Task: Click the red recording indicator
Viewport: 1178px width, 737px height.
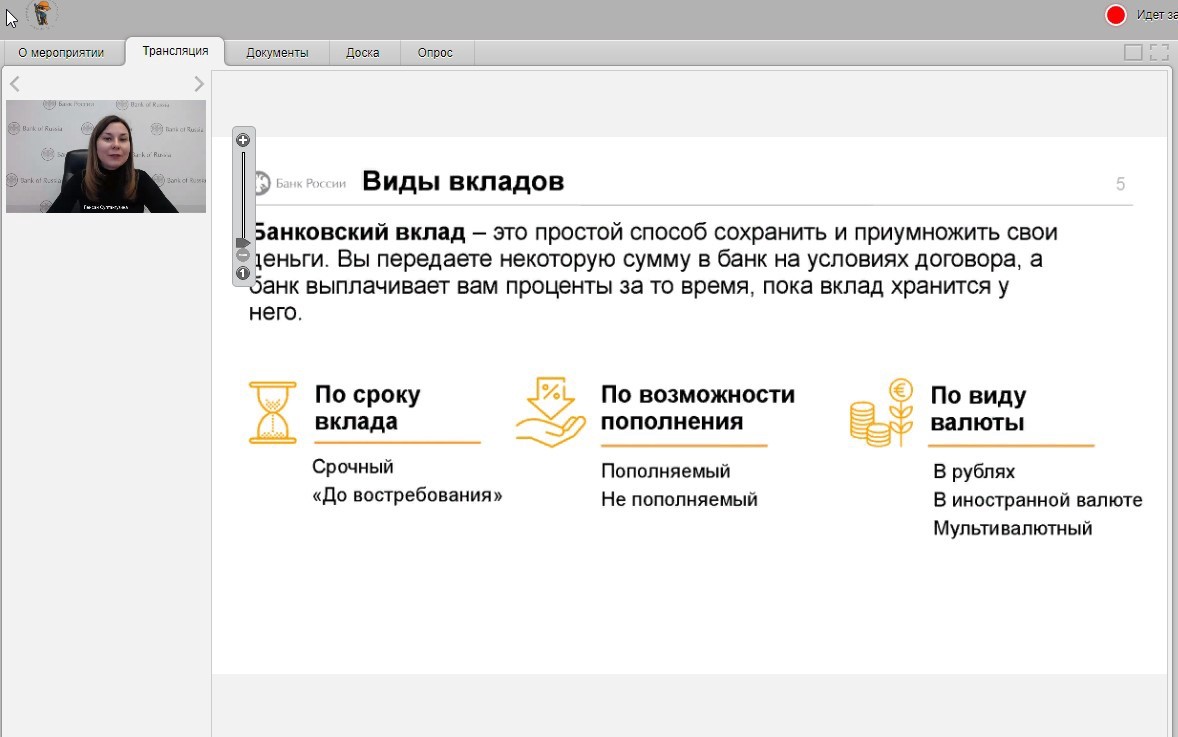Action: point(1116,15)
